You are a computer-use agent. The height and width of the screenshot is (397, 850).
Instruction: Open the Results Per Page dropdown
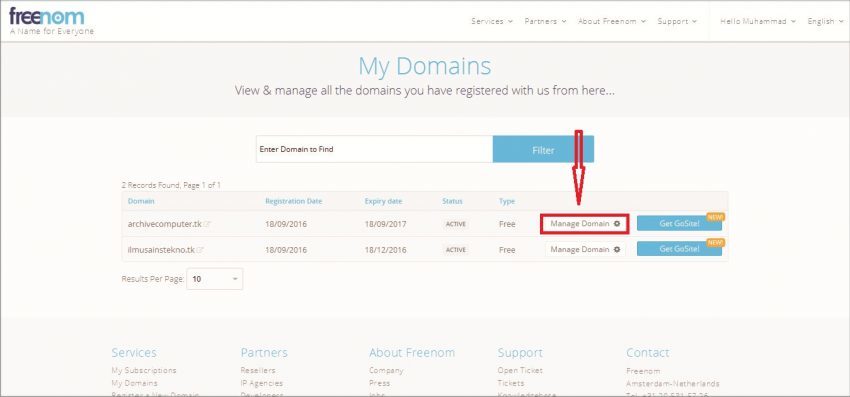[215, 279]
